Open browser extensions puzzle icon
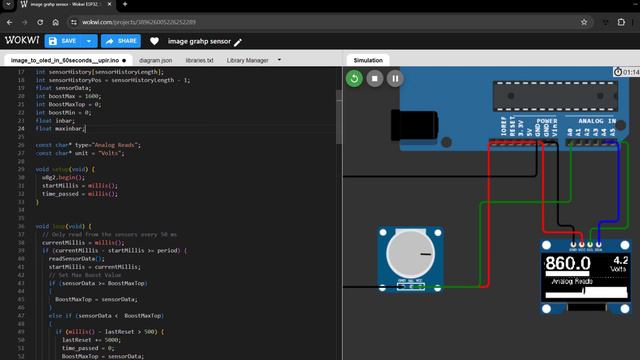Image resolution: width=640 pixels, height=360 pixels. tap(621, 22)
